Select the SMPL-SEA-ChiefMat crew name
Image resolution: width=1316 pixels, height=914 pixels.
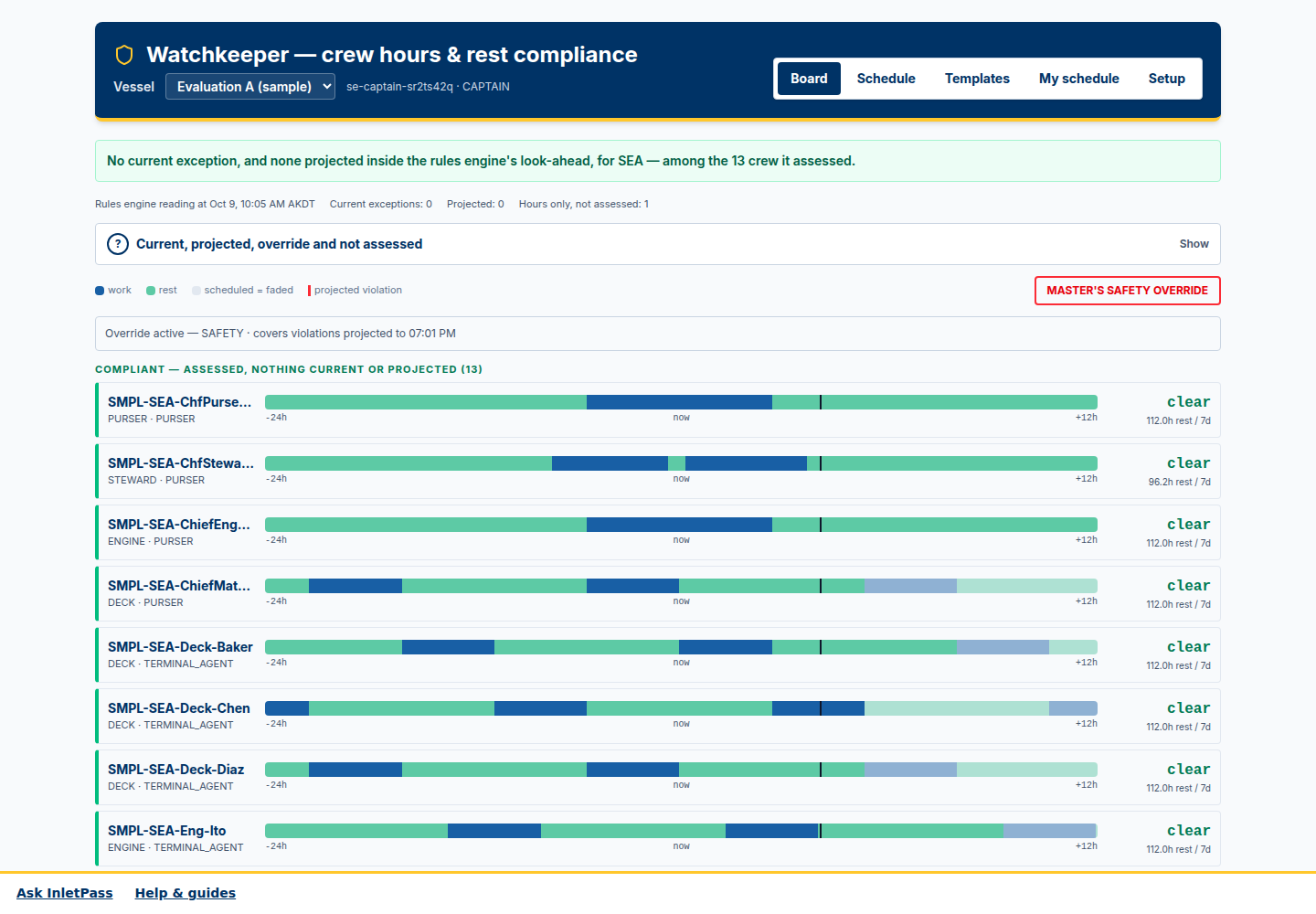179,586
